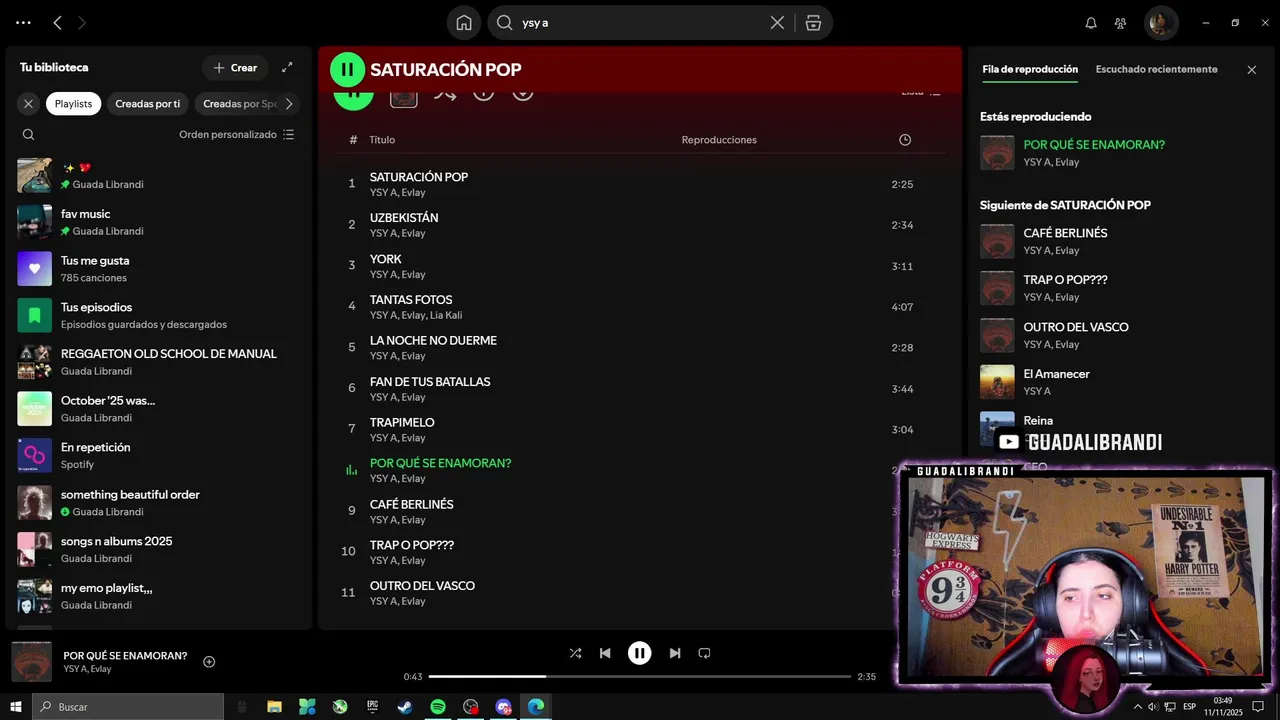Open 'songs n albums 2025' playlist
This screenshot has height=720, width=1280.
pyautogui.click(x=160, y=549)
